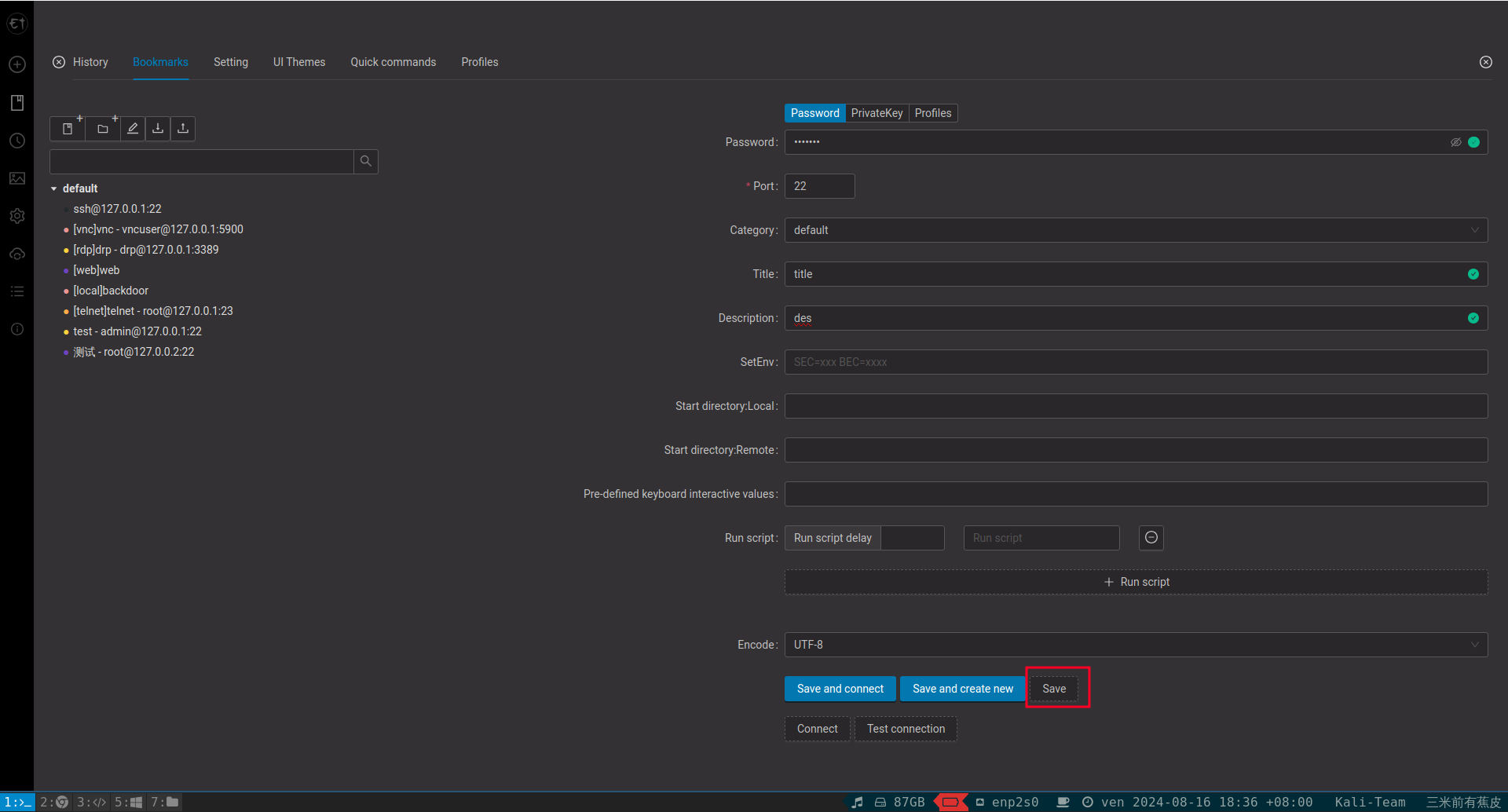Open terminal themes via sidebar picture icon
Image resolution: width=1508 pixels, height=812 pixels.
tap(17, 178)
